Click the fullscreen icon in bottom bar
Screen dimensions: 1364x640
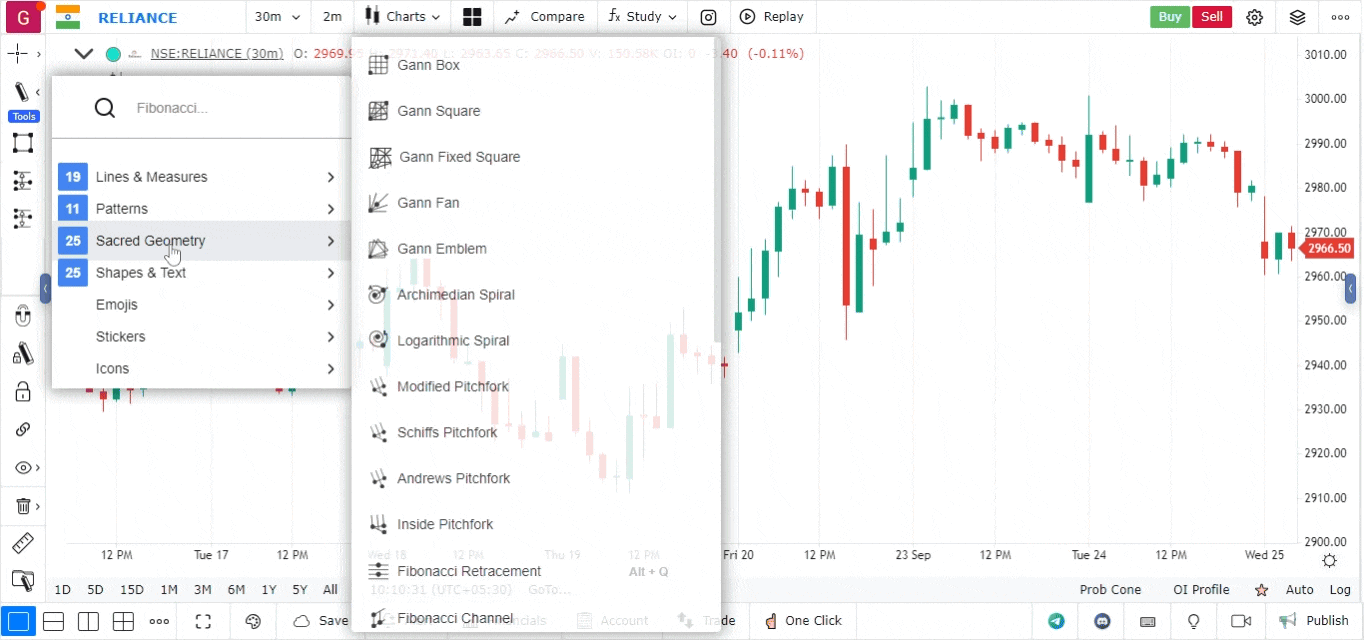203,621
